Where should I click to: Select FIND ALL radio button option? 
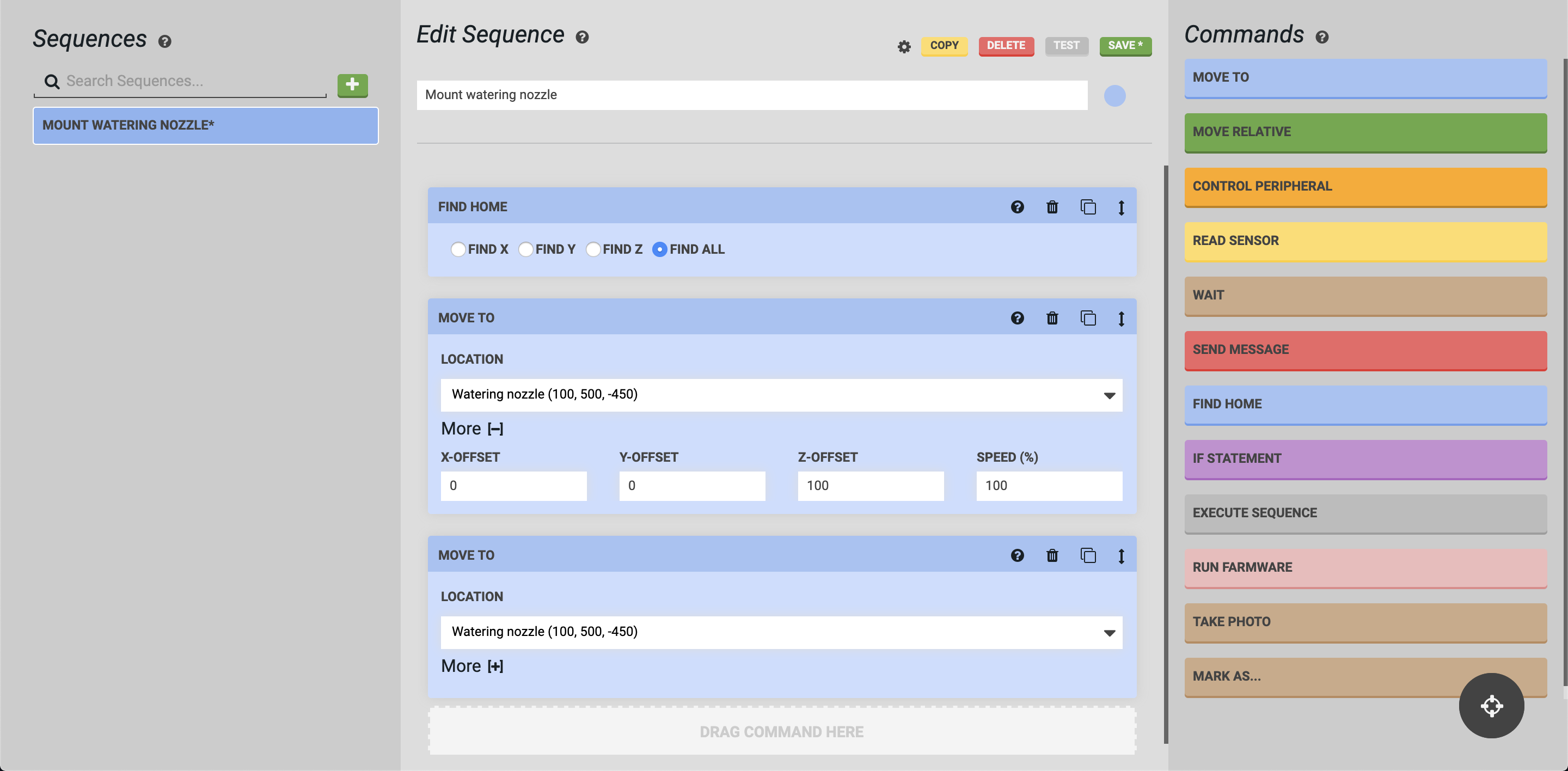pos(659,249)
